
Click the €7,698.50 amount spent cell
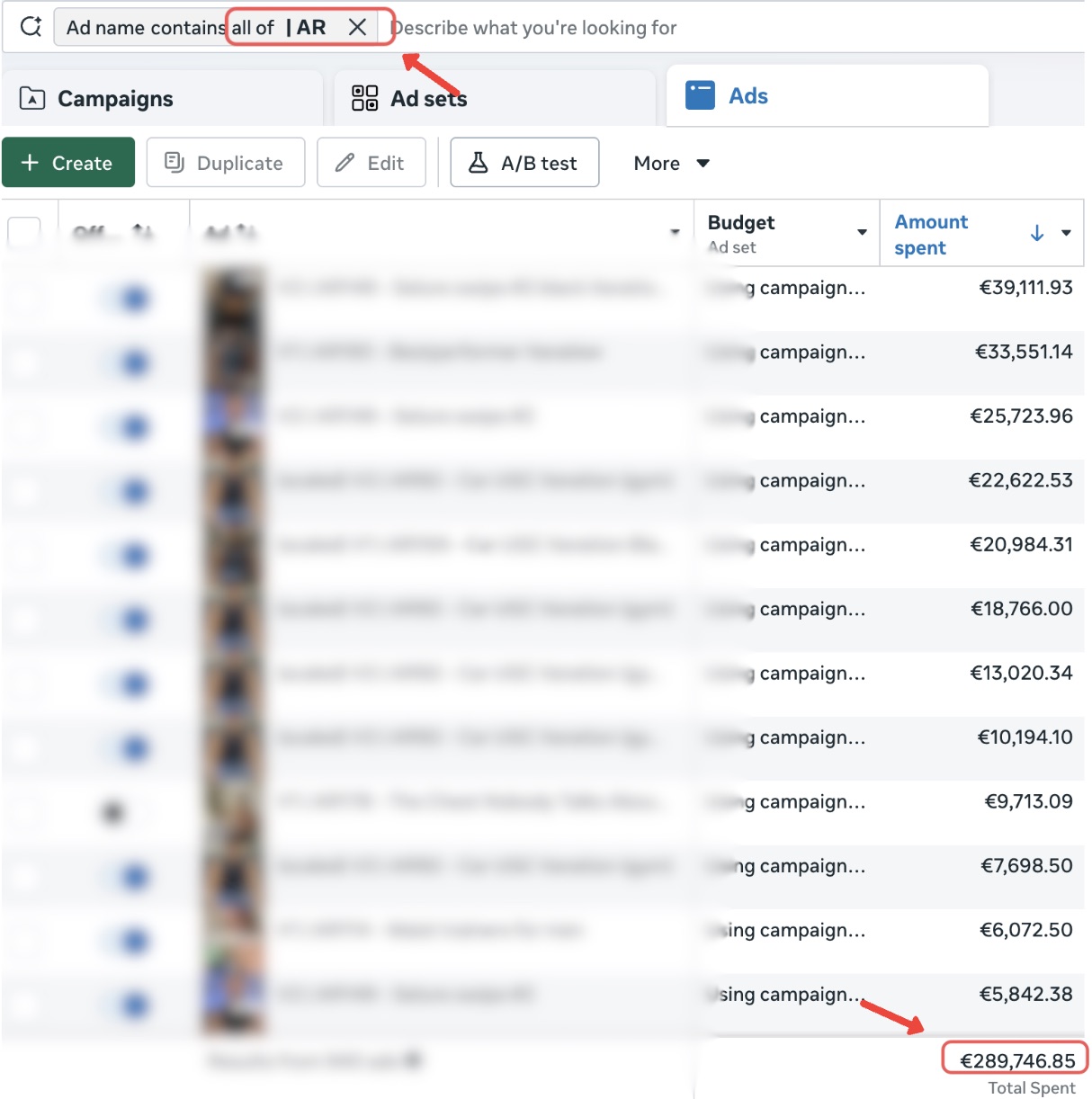coord(1026,866)
